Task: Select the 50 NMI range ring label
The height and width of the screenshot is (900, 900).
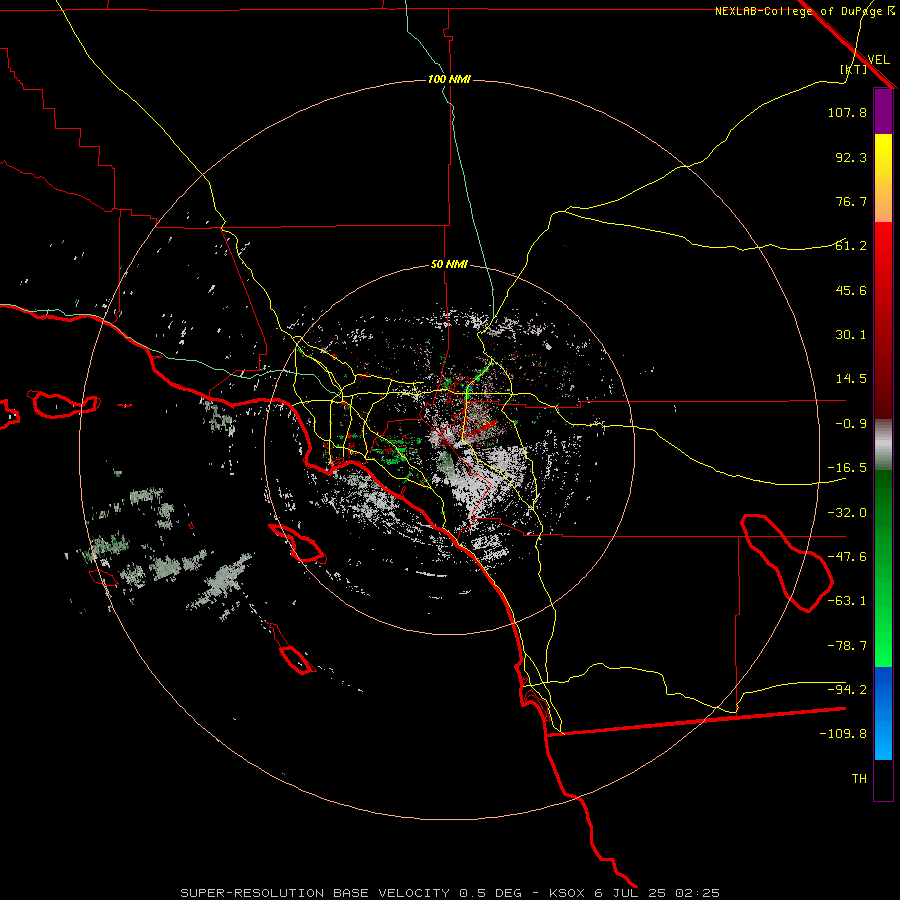Action: point(449,264)
